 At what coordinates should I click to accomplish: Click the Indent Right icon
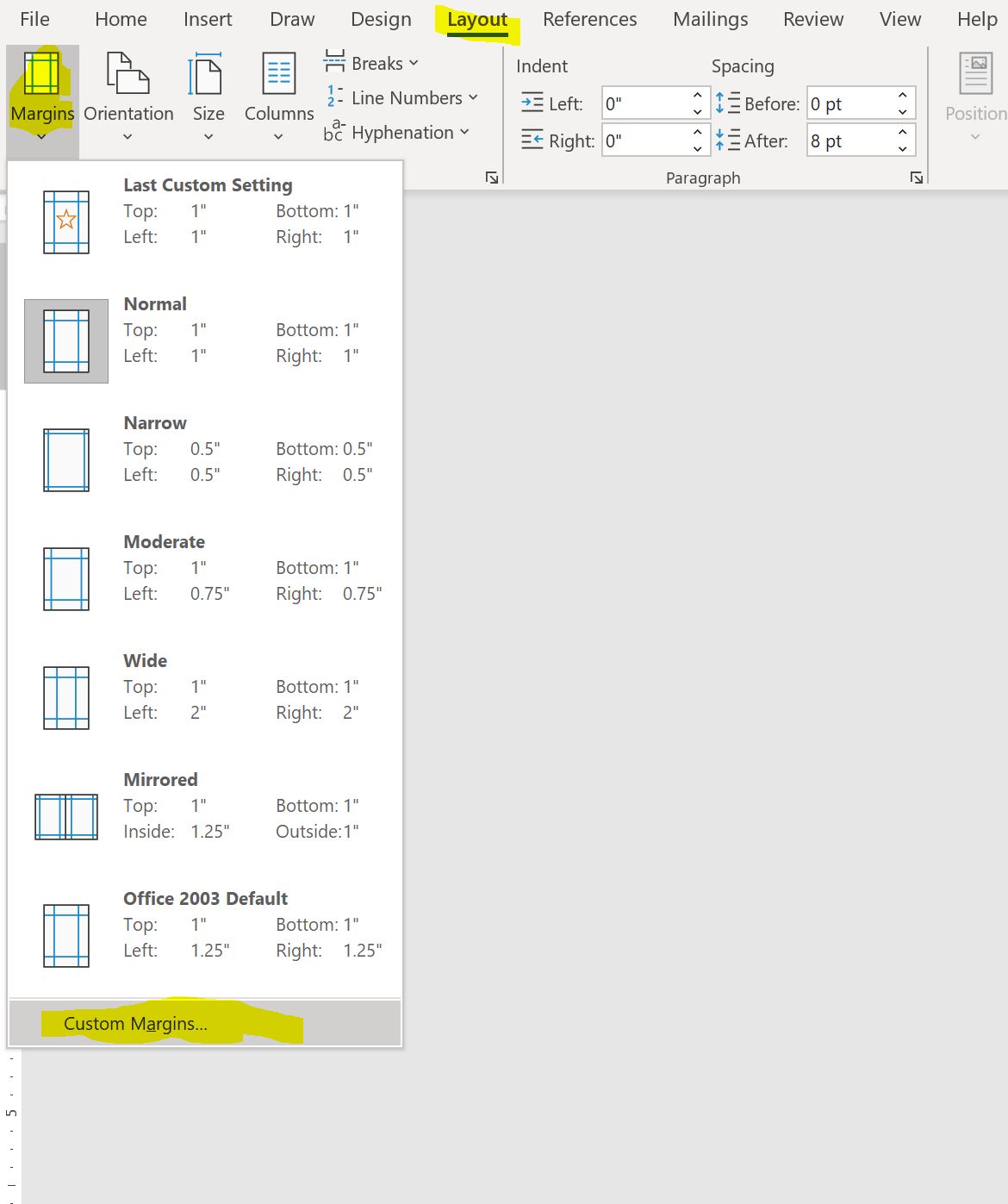click(x=532, y=140)
